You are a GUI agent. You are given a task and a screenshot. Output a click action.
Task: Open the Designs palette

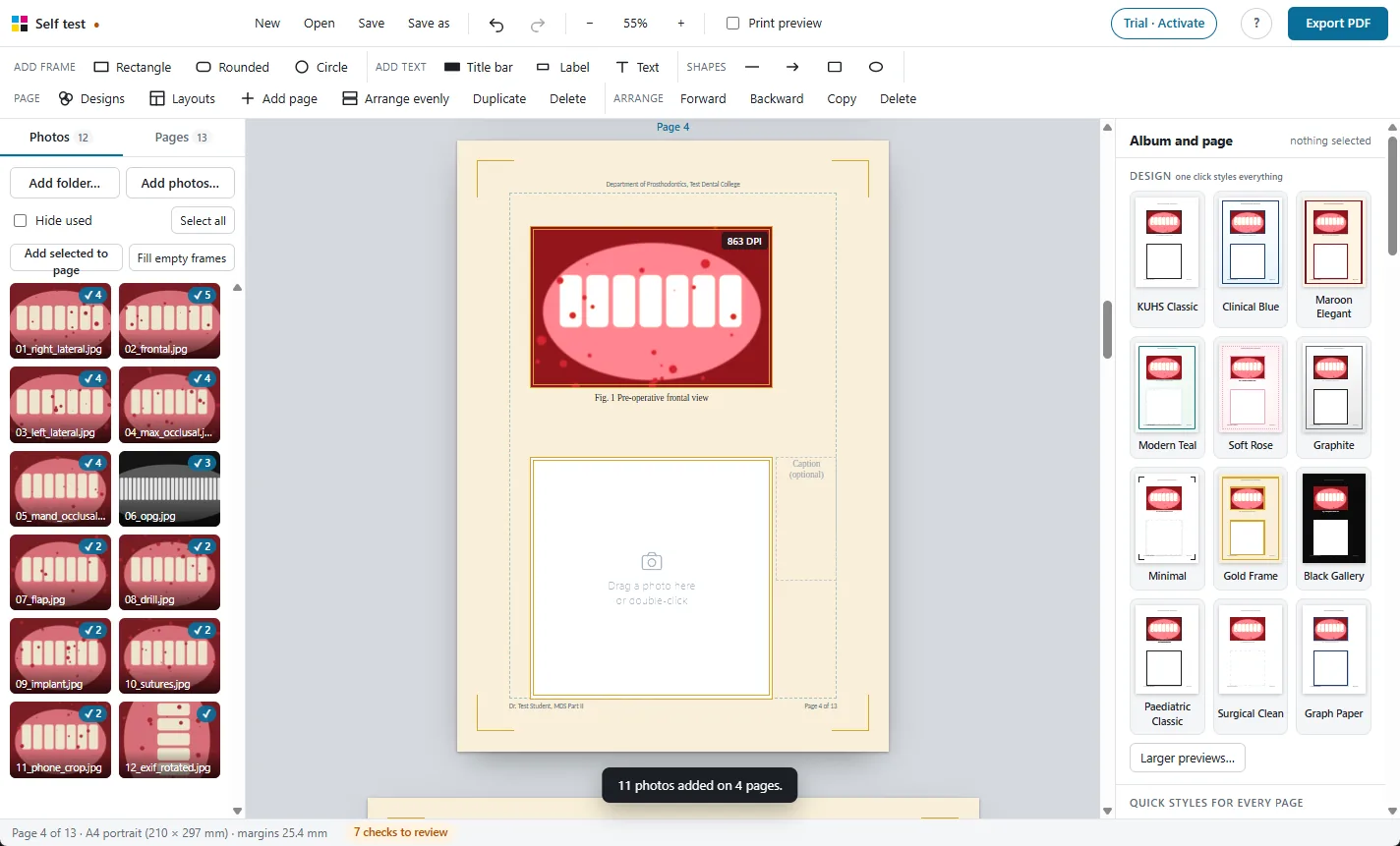coord(91,98)
